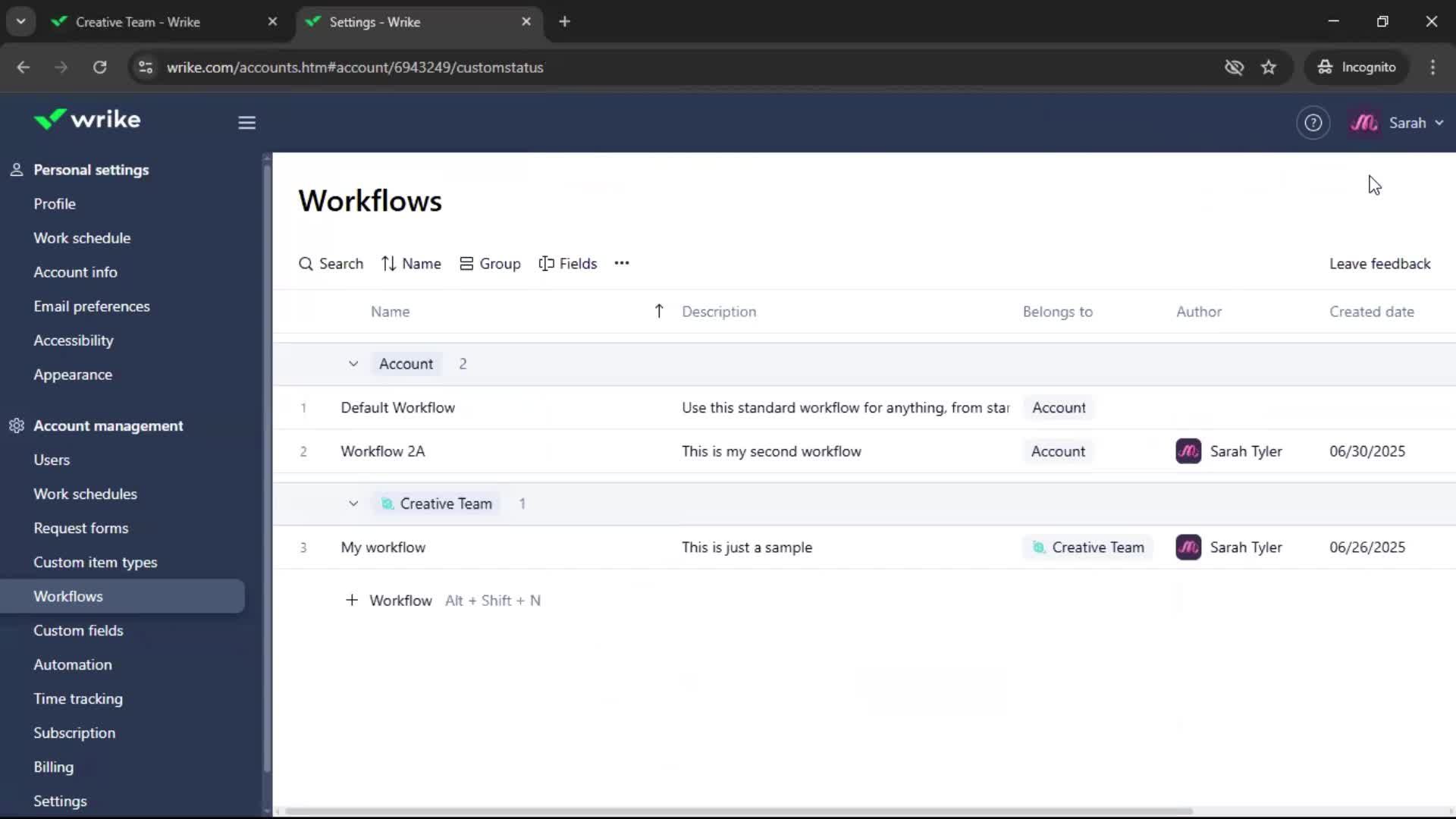Click the Account group label chip
Screen dimensions: 1456x819
(406, 364)
